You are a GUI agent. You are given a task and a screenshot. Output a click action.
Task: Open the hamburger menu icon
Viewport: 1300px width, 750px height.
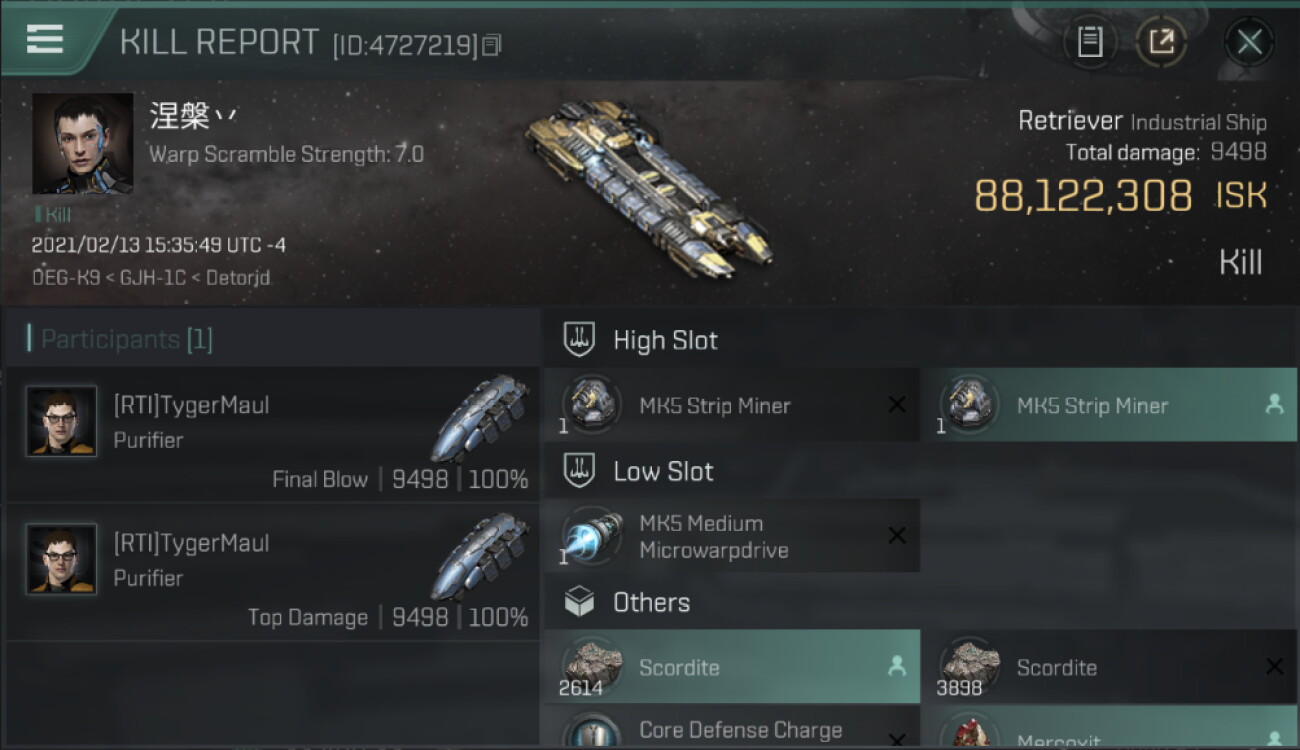(45, 39)
